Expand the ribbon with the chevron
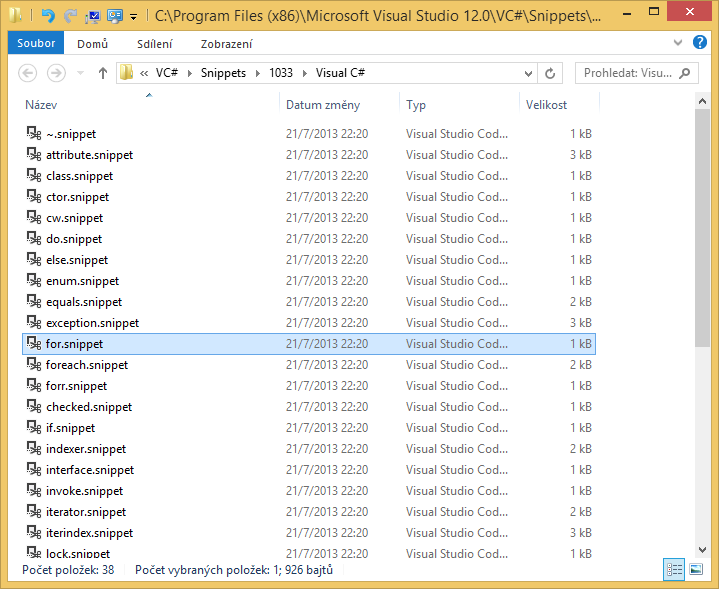This screenshot has height=589, width=719. 678,43
